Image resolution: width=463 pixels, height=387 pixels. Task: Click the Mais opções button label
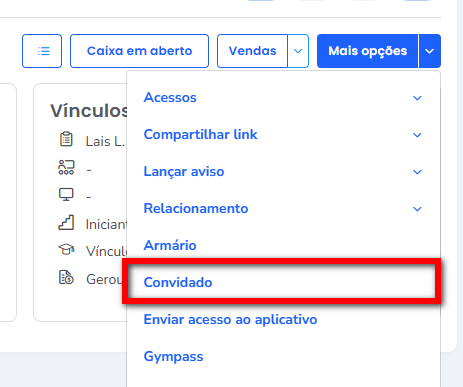(x=368, y=51)
